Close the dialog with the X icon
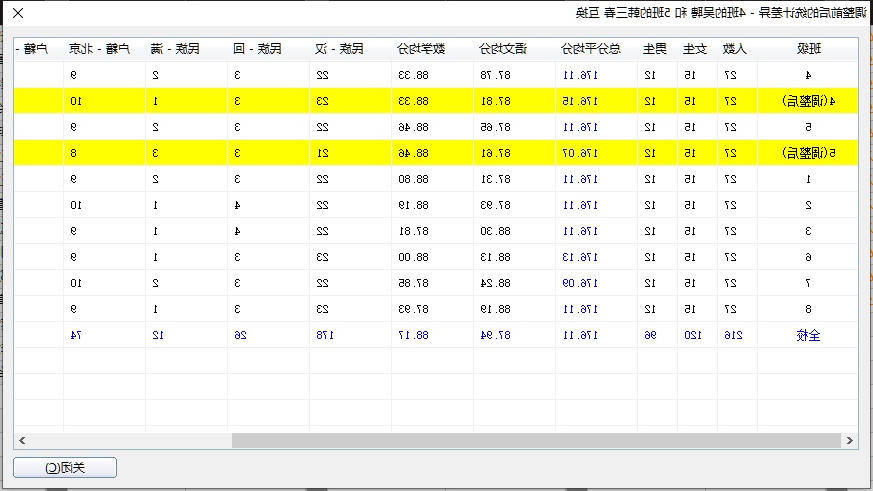 (x=18, y=13)
